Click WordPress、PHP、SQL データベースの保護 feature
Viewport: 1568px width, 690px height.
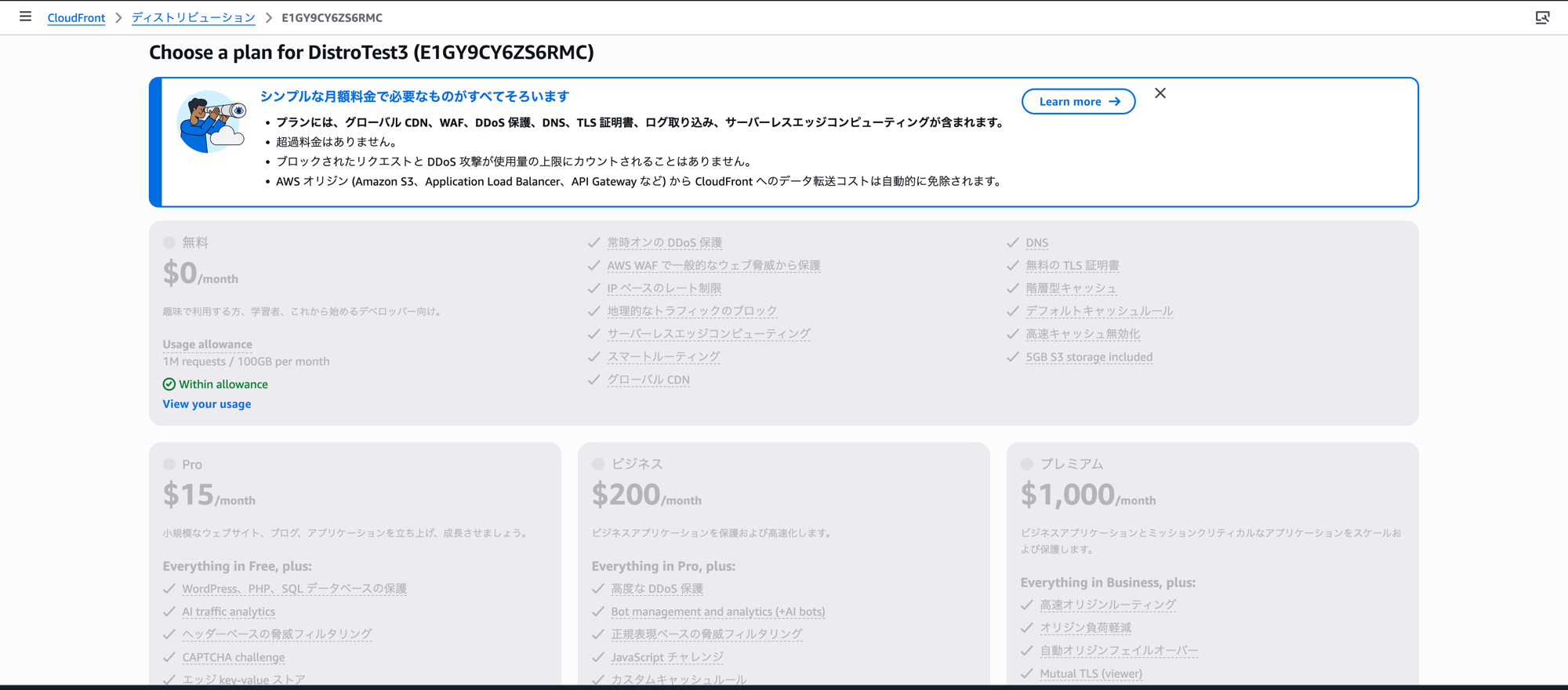pos(294,589)
